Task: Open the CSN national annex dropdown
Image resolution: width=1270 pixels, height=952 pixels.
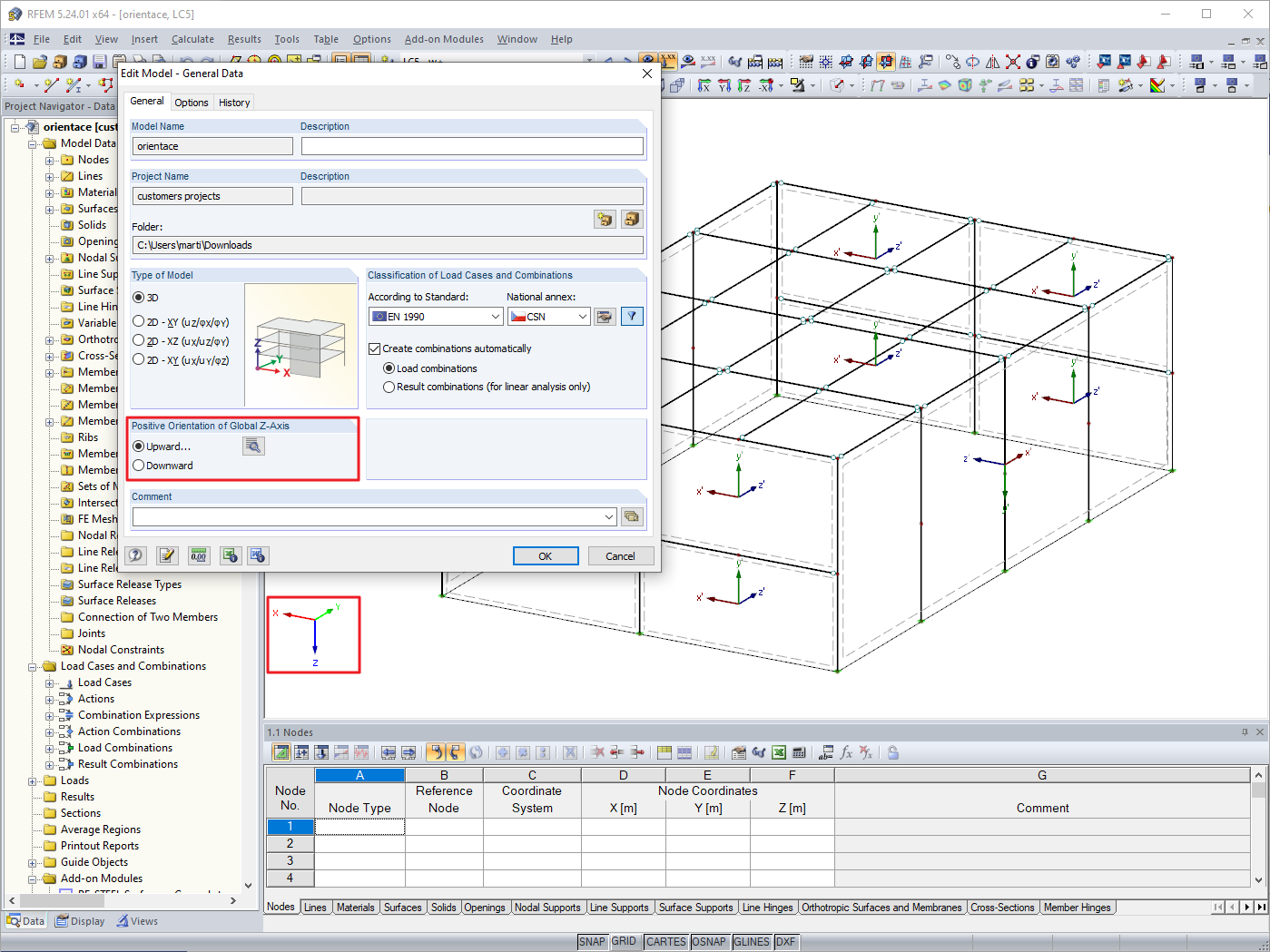Action: coord(583,317)
